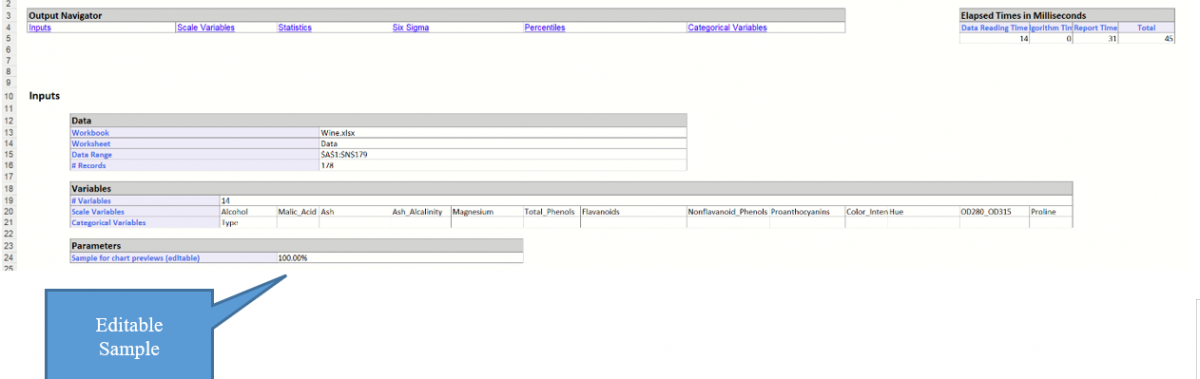The height and width of the screenshot is (379, 1200).
Task: Select the Proanthocyanins variable cell
Action: [807, 212]
